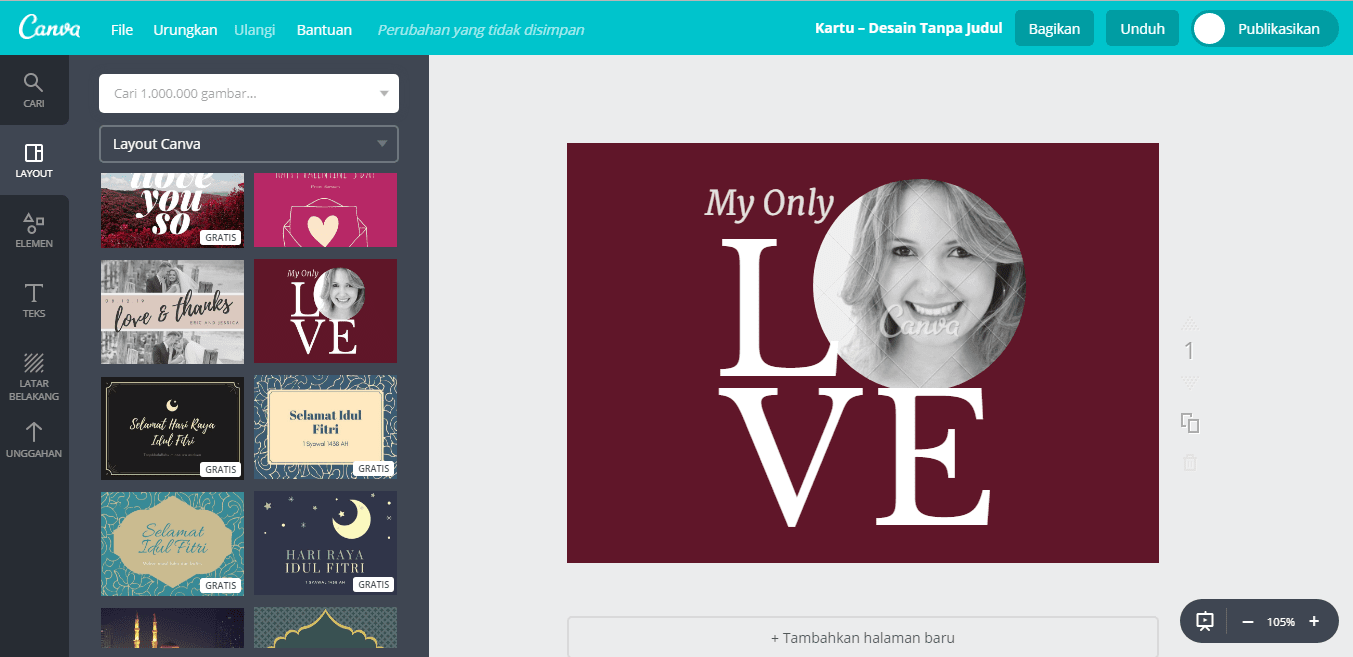Click the Unduh download button
The image size is (1353, 657).
click(1142, 29)
